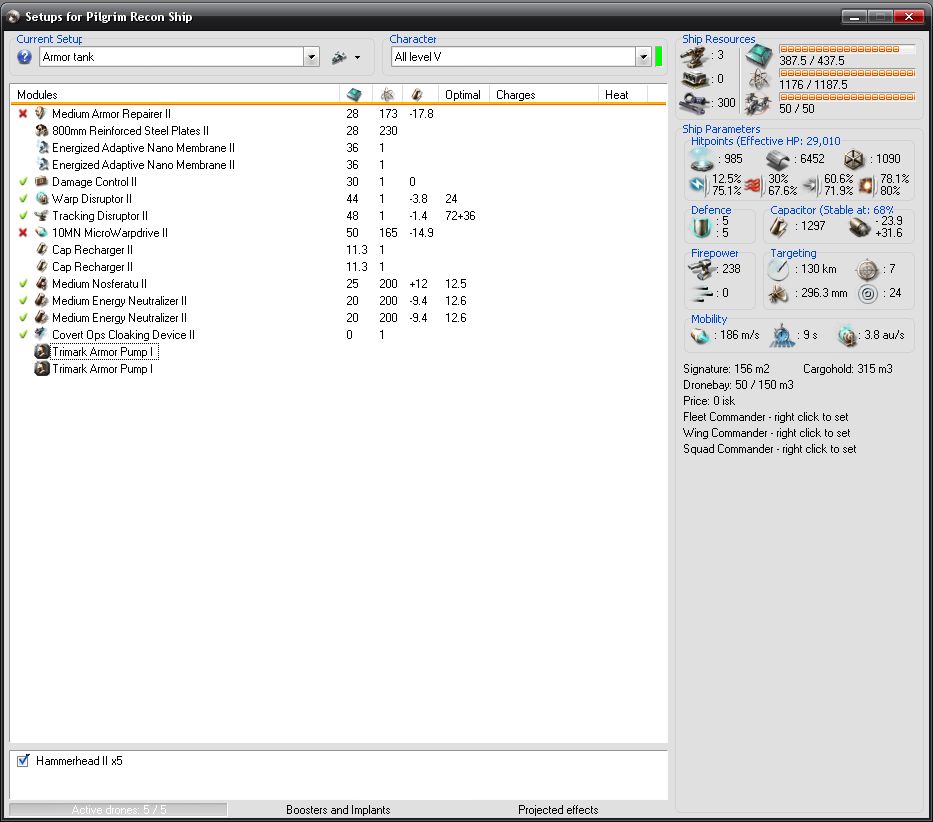Click the 800mm Reinforced Steel Plates II icon
Image resolution: width=933 pixels, height=822 pixels.
tap(41, 130)
